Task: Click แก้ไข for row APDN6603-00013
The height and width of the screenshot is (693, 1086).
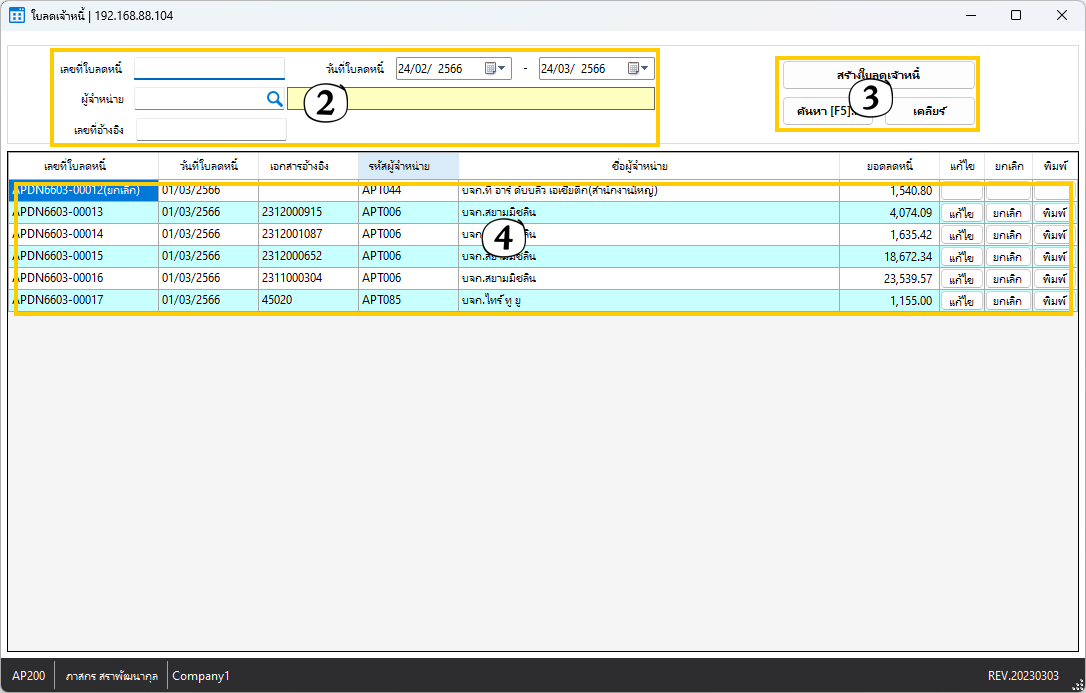Action: (961, 213)
